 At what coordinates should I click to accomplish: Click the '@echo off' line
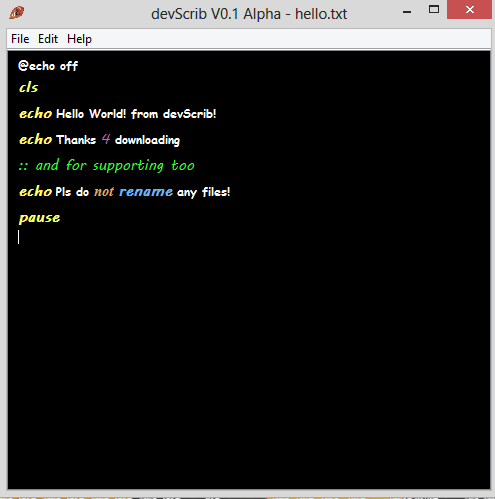click(x=48, y=66)
